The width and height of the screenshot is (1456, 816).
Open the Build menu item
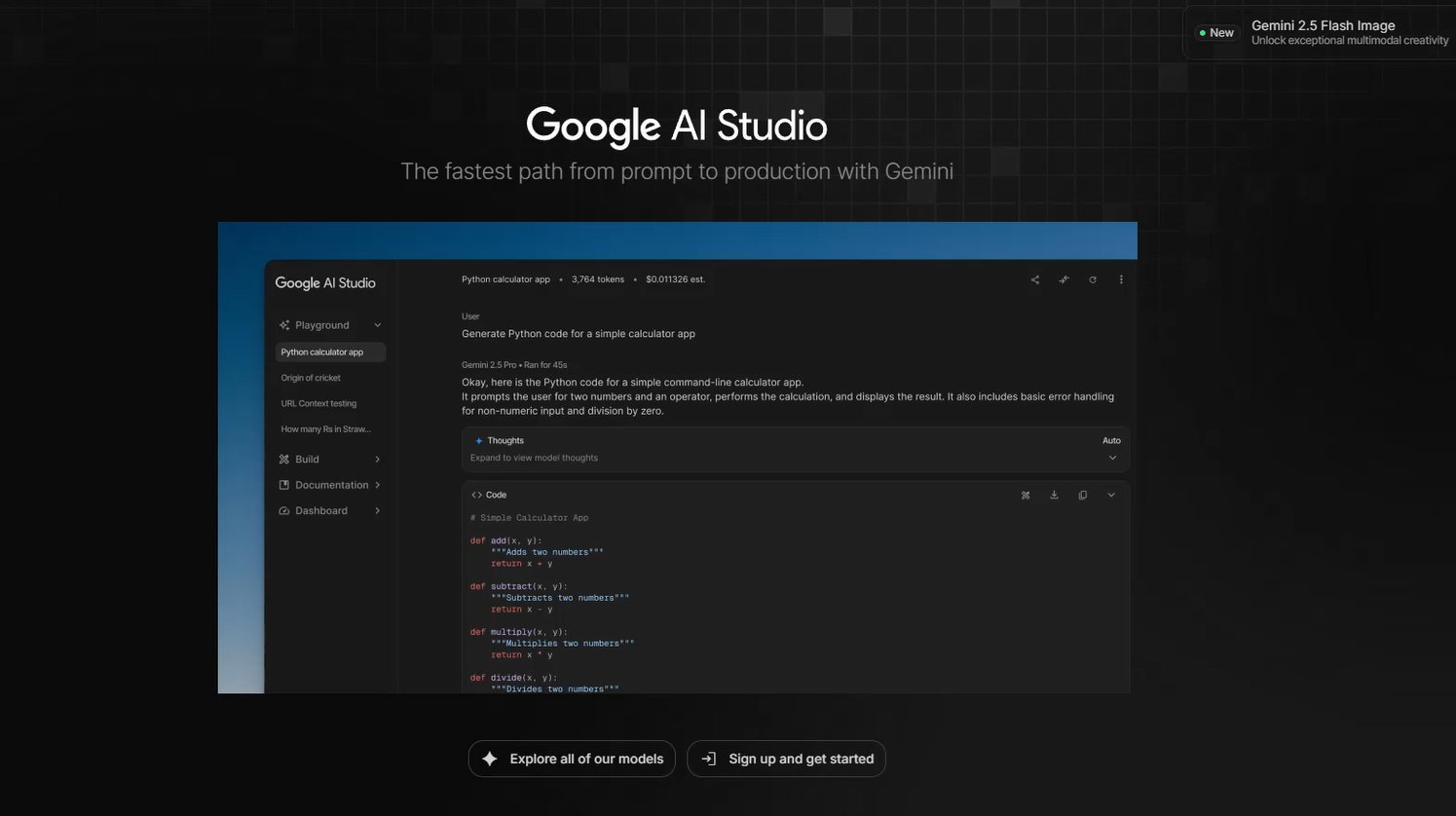(x=330, y=459)
